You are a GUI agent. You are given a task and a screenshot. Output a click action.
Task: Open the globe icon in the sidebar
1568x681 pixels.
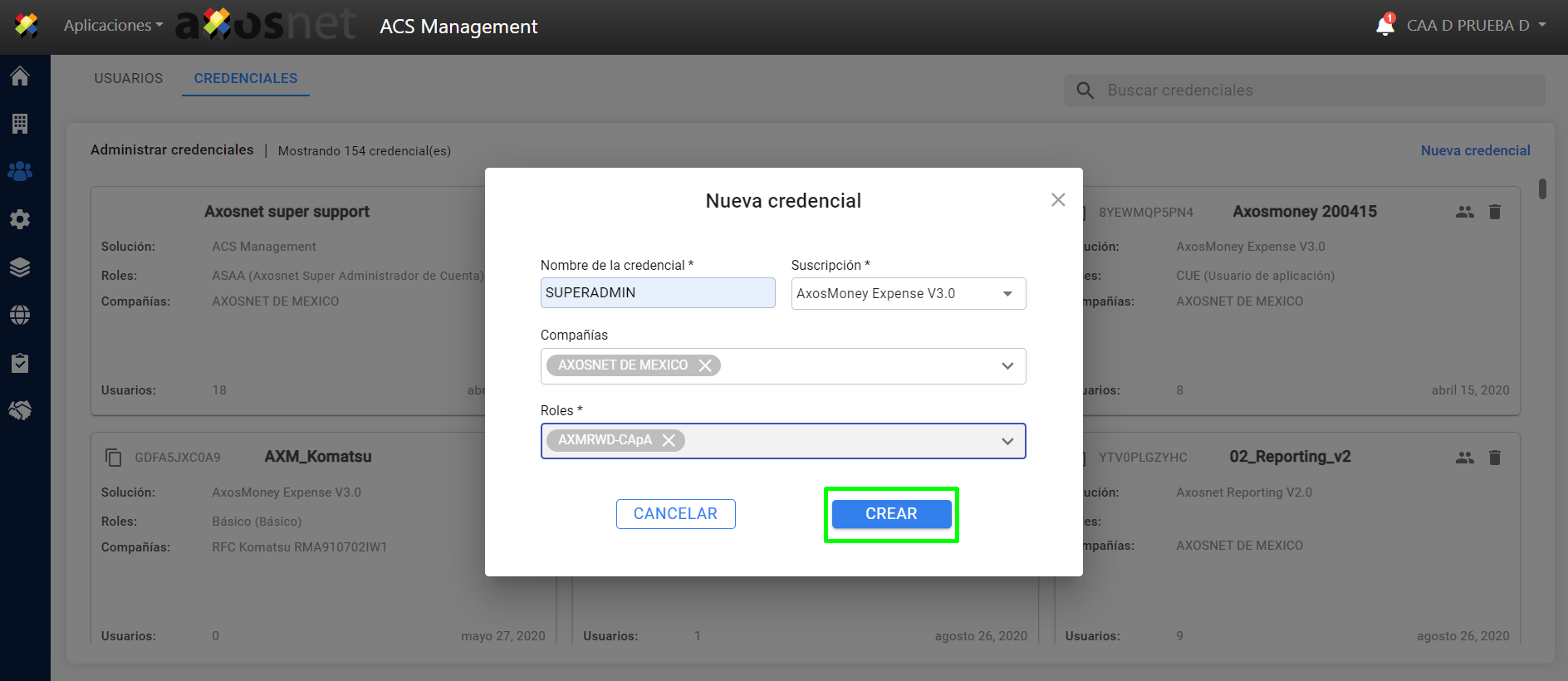(x=20, y=315)
